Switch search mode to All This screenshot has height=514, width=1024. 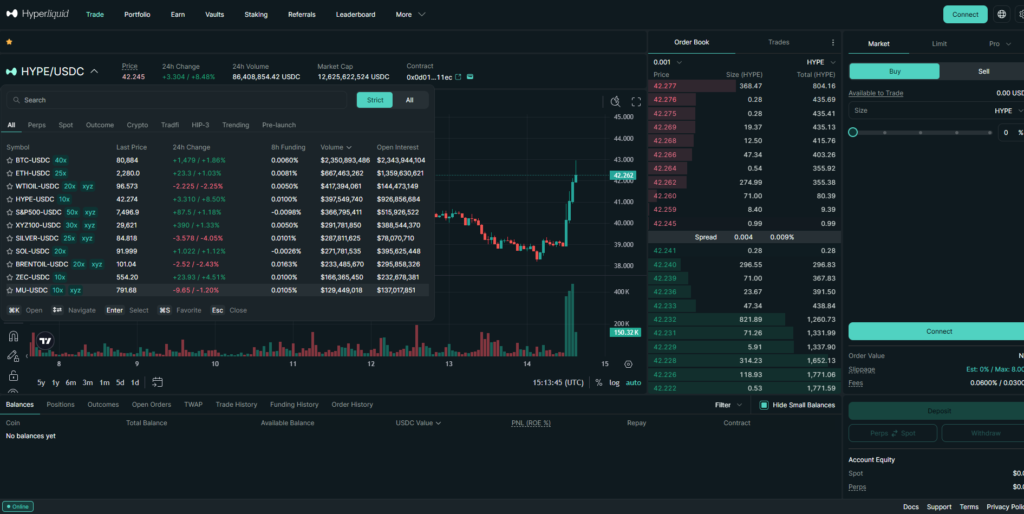(x=409, y=100)
